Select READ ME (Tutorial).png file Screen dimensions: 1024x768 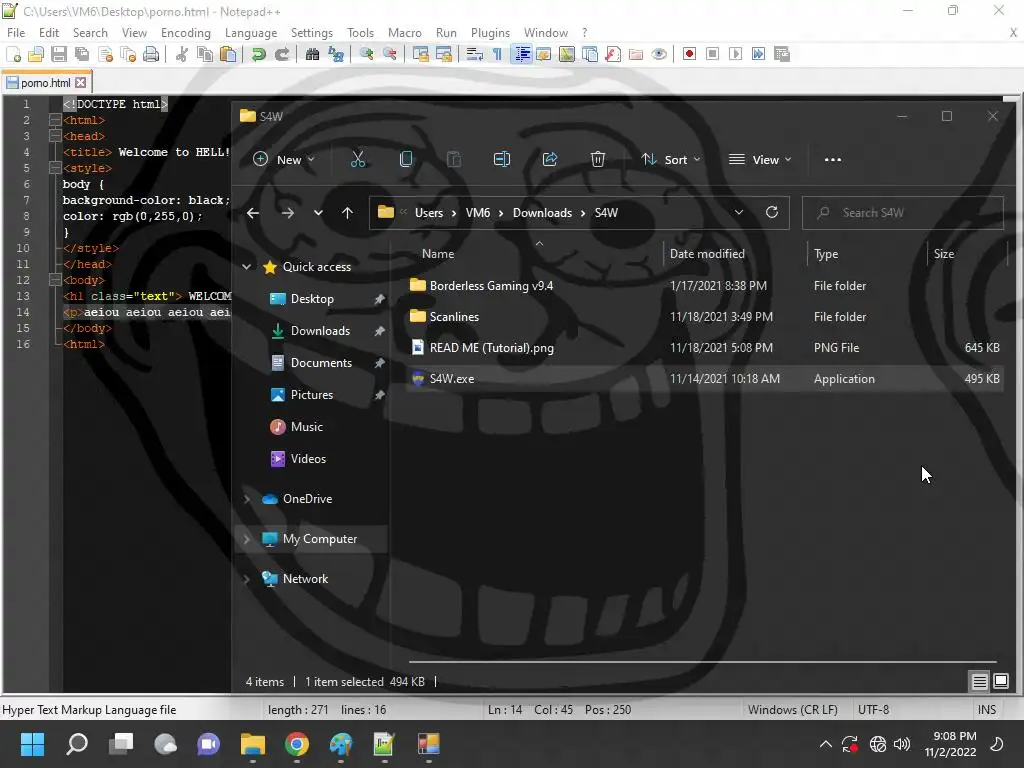704,347
